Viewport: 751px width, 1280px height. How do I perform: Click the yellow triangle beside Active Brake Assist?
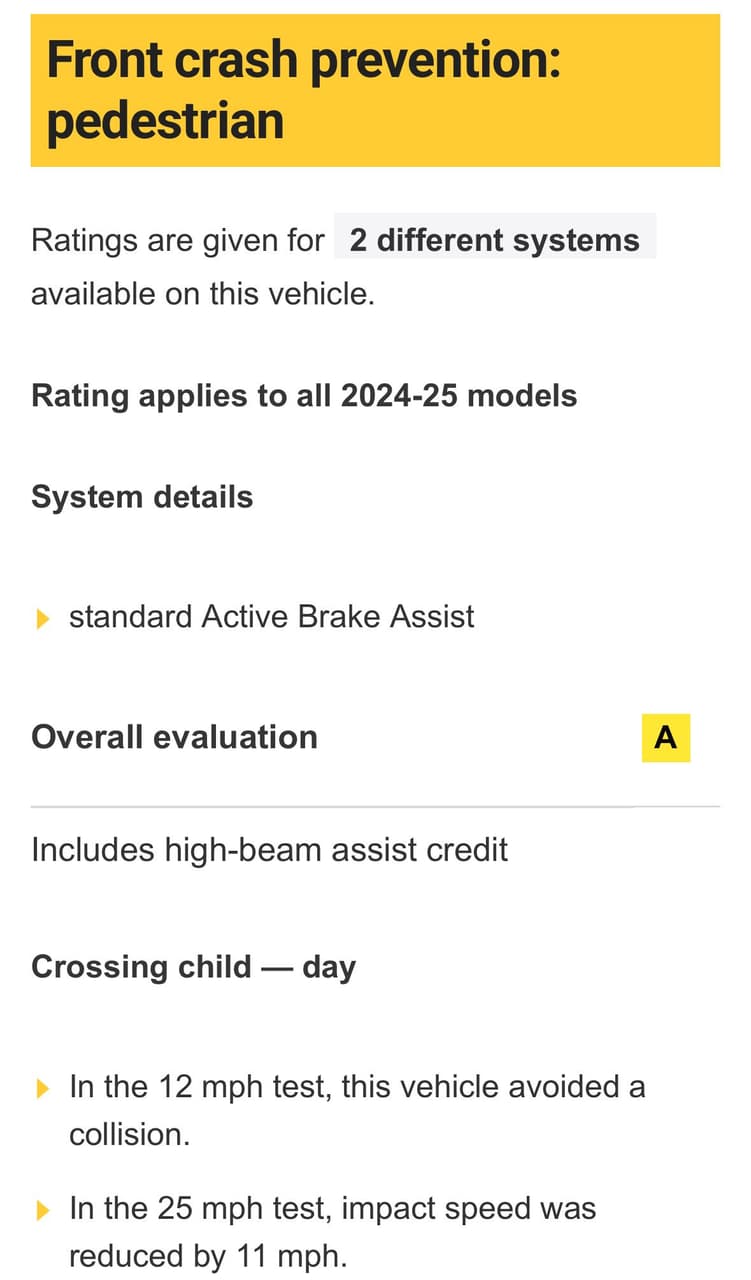point(42,619)
